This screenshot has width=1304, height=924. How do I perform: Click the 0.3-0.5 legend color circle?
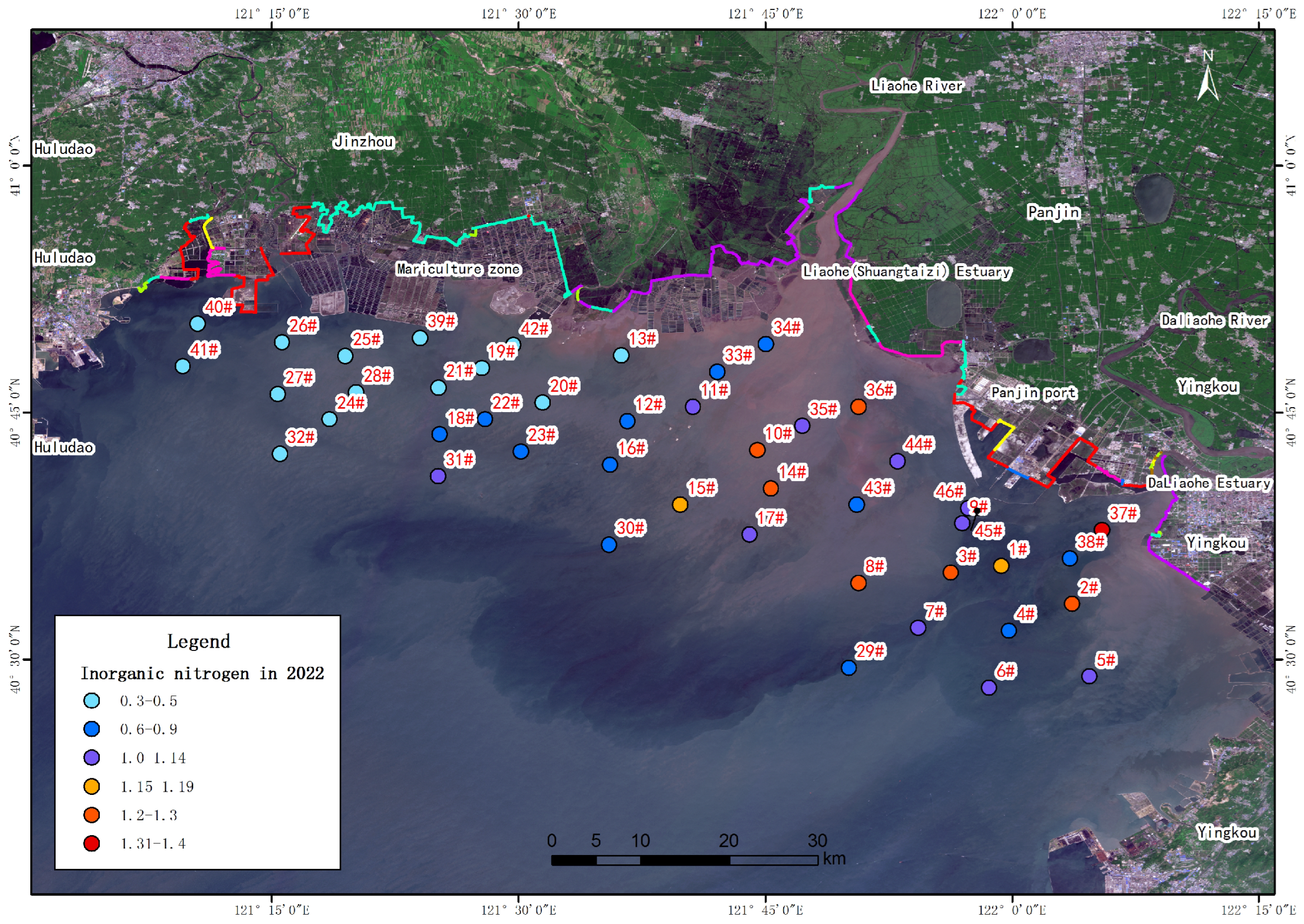(92, 701)
